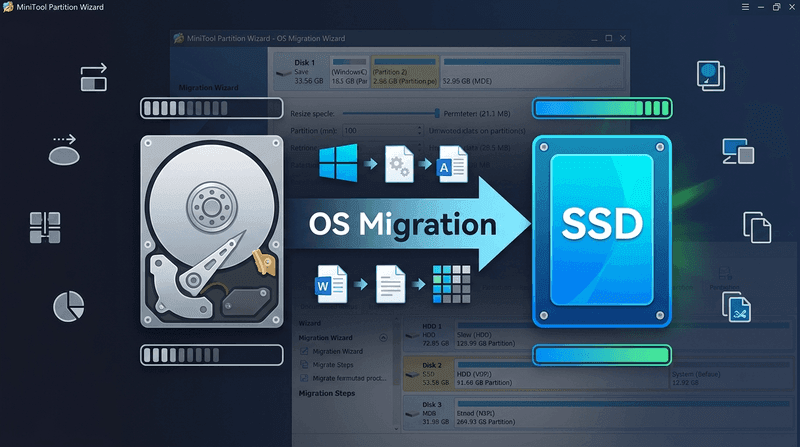Click the green progress bar above the SSD
This screenshot has height=447, width=800.
[602, 108]
